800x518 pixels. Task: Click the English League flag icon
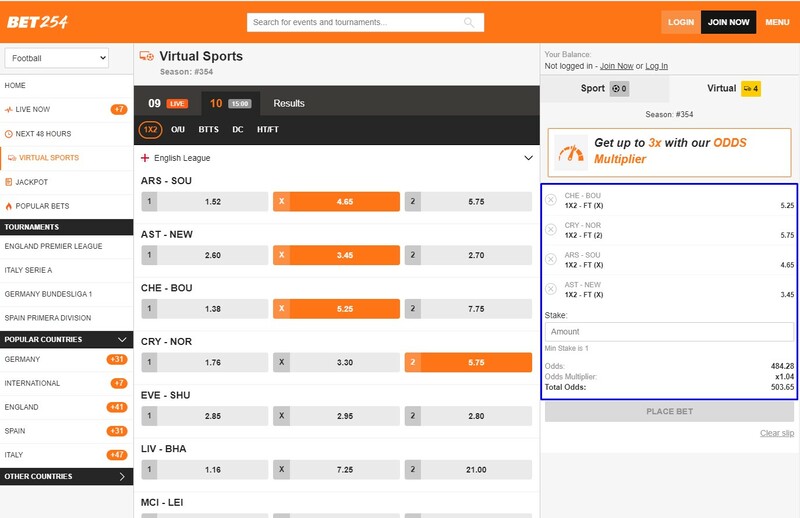click(x=145, y=158)
